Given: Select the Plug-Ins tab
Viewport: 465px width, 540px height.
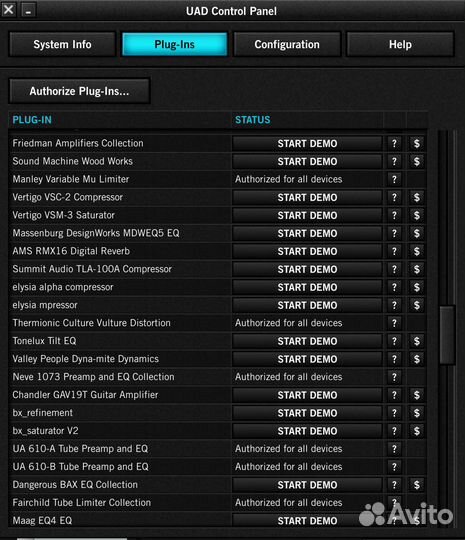Looking at the screenshot, I should (175, 44).
